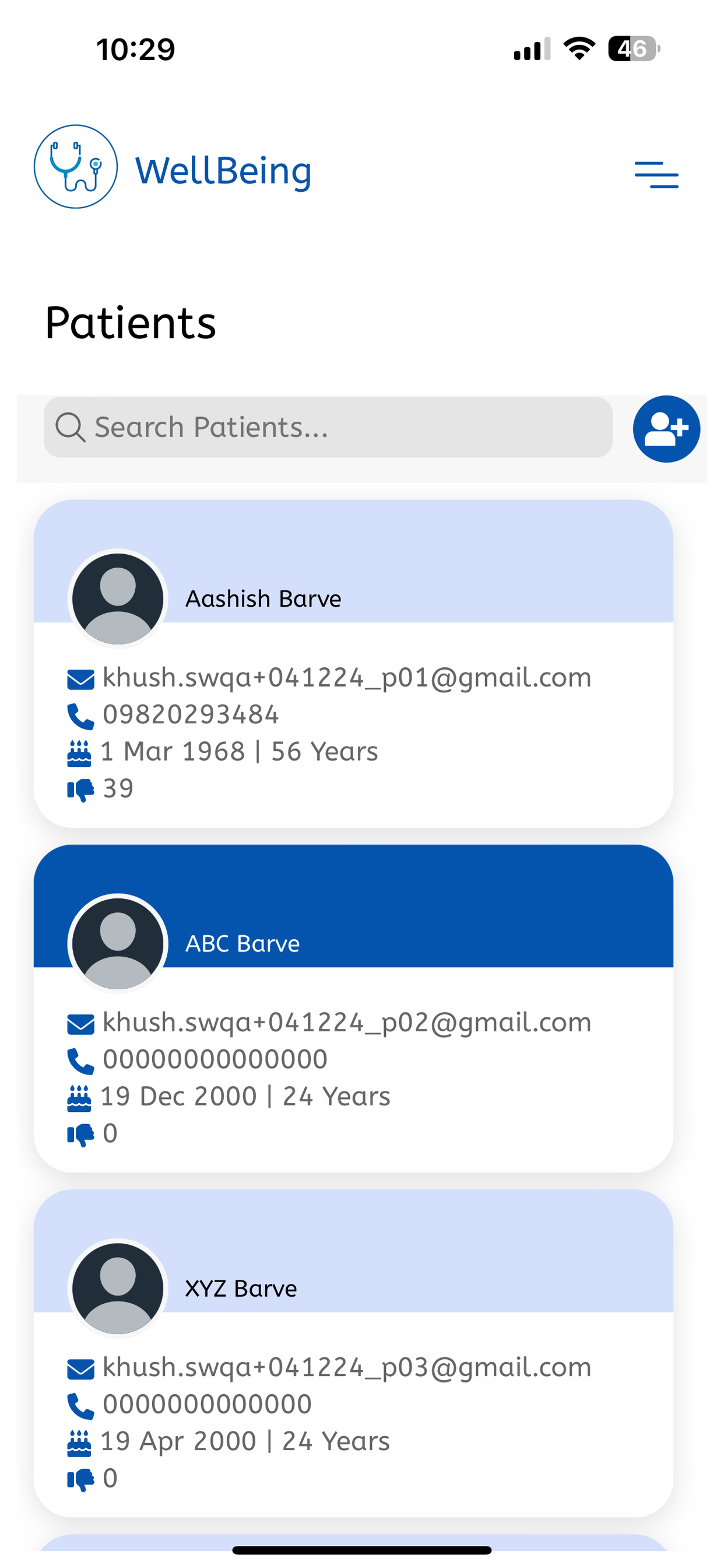This screenshot has height=1568, width=724.
Task: Tap the search magnifier icon
Action: pyautogui.click(x=70, y=426)
